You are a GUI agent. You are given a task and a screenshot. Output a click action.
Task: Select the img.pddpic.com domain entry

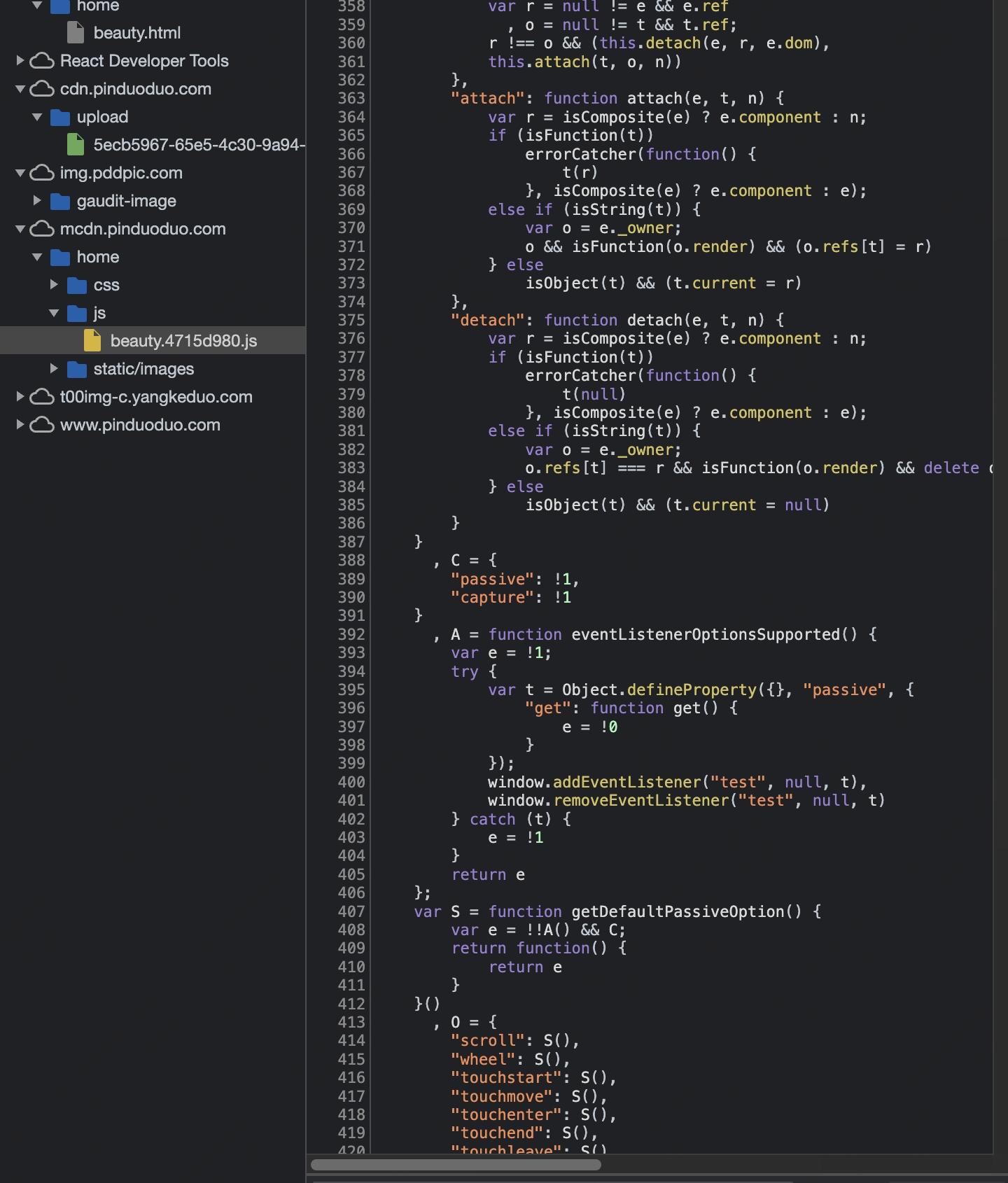click(x=121, y=173)
